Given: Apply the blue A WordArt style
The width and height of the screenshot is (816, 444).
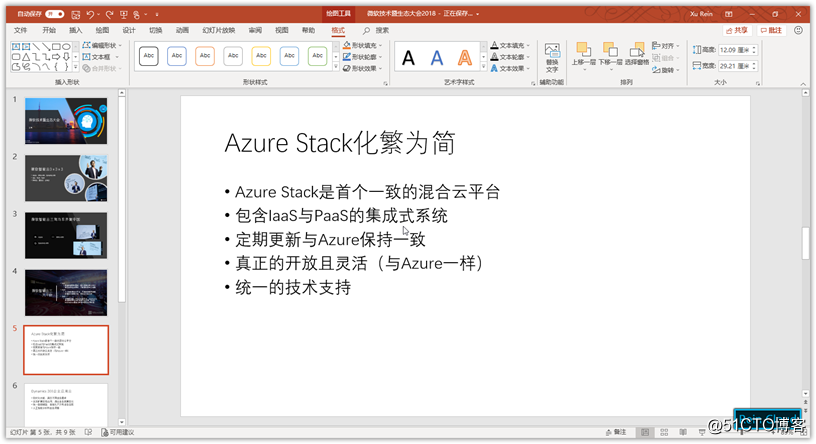Looking at the screenshot, I should [x=437, y=58].
